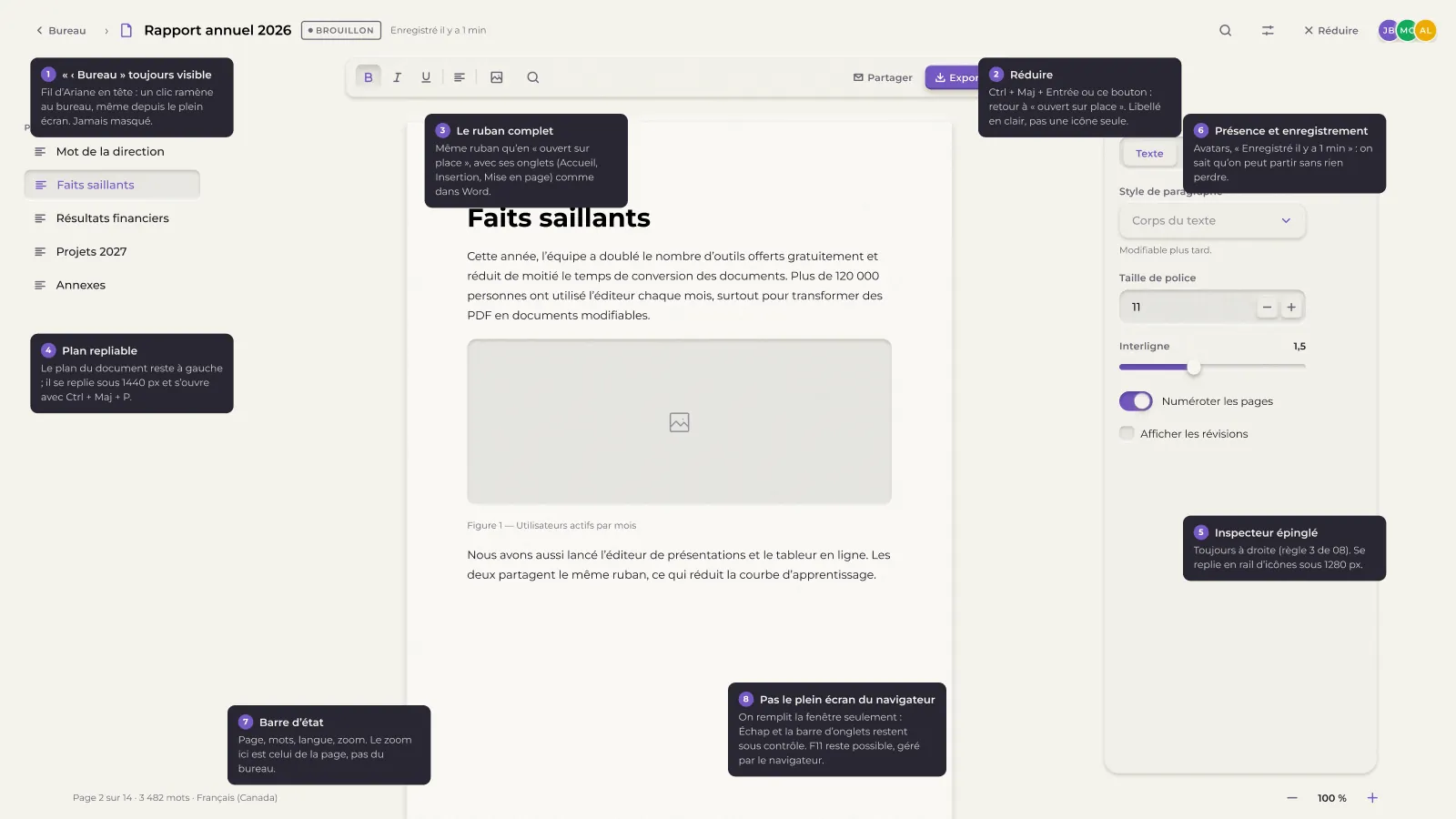Increase font size with plus stepper

pos(1291,308)
